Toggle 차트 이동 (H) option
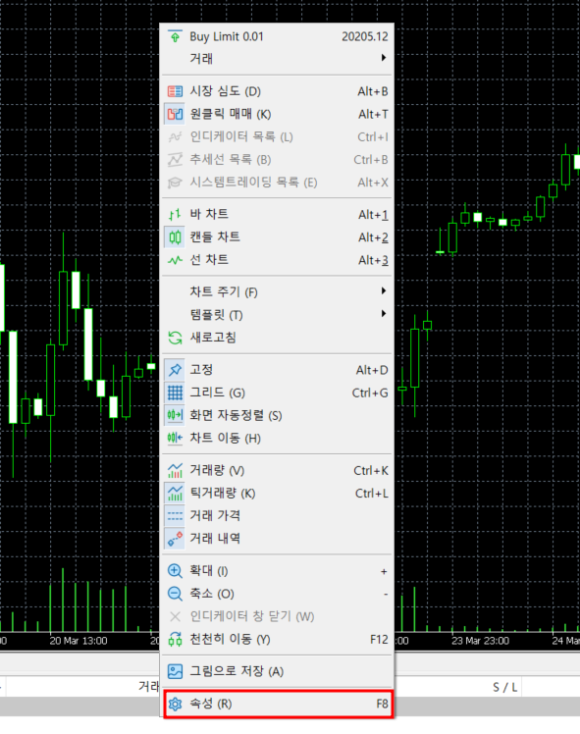580x734 pixels. tap(277, 438)
